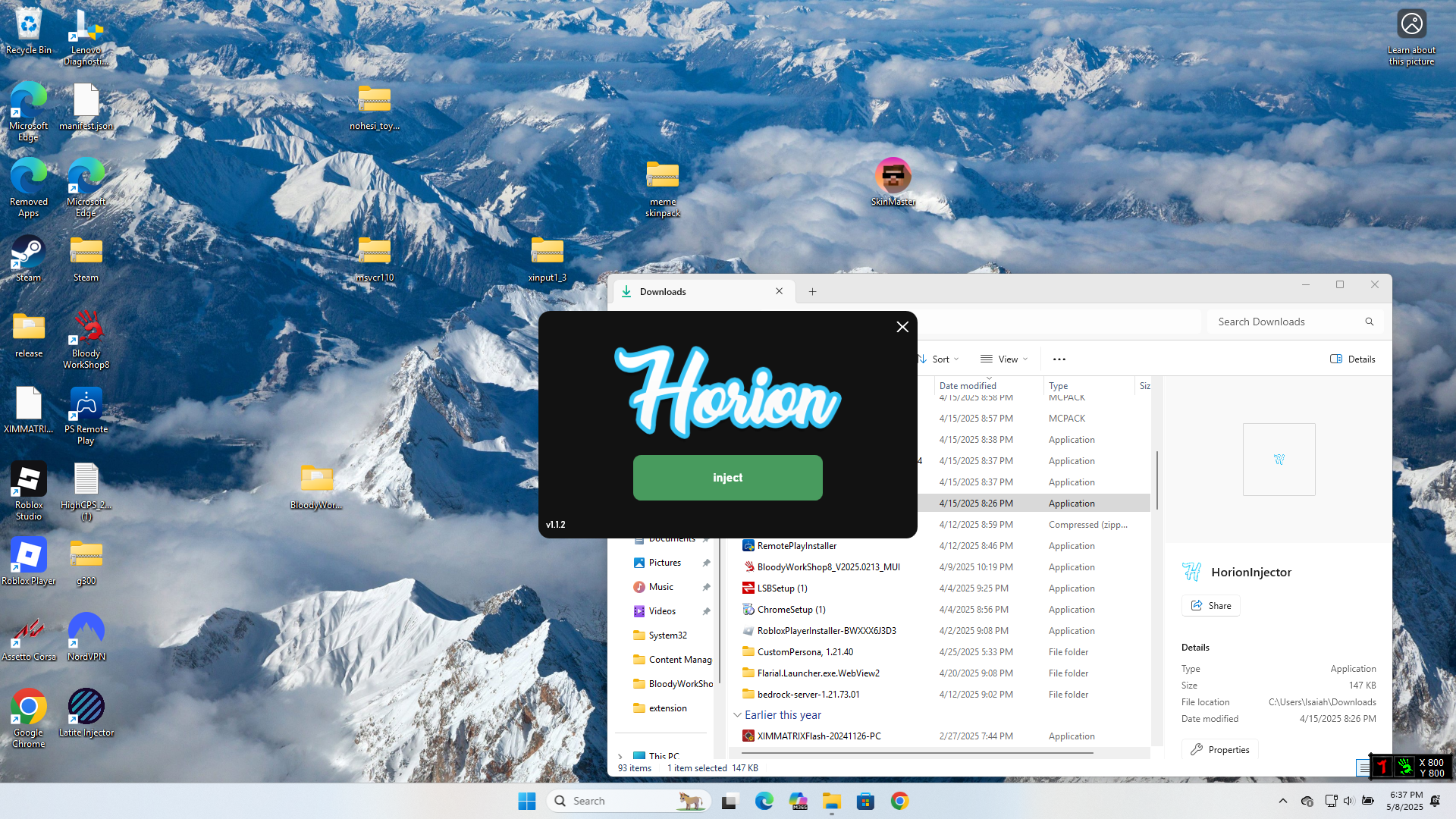Click the green inject button
The width and height of the screenshot is (1456, 819).
[727, 477]
